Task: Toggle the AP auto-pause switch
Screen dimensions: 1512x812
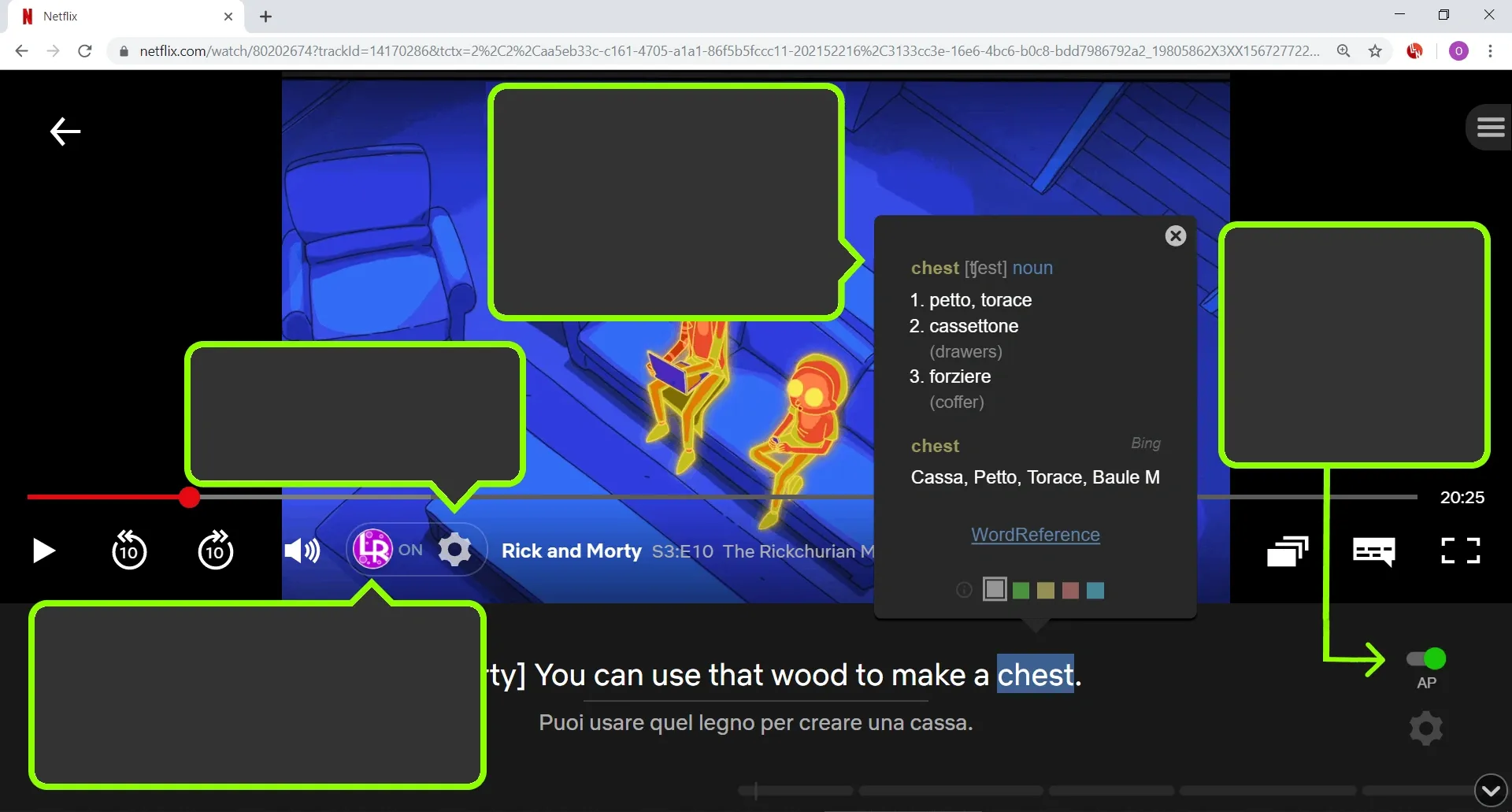Action: [1426, 658]
